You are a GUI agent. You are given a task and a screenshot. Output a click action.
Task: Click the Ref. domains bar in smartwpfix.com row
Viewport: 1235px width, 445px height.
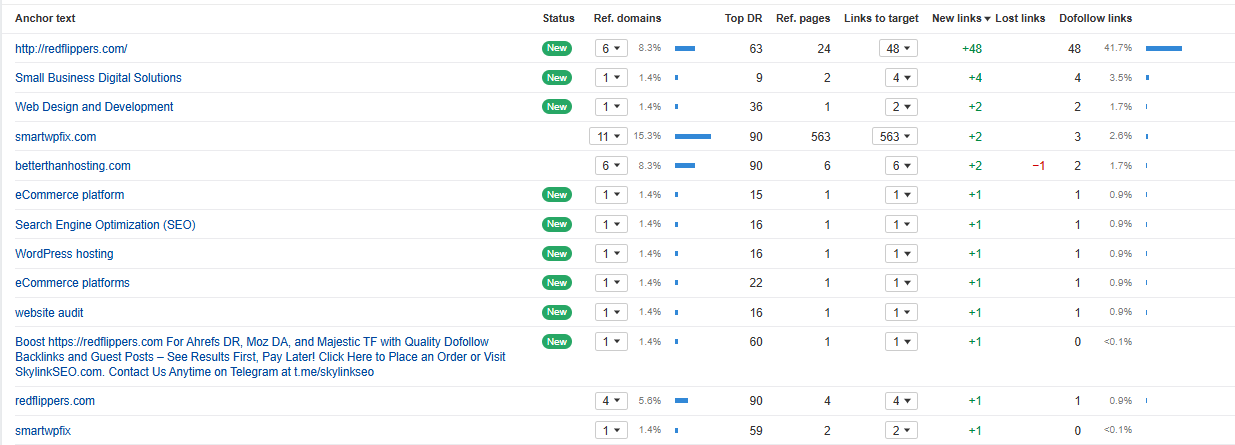pos(692,137)
